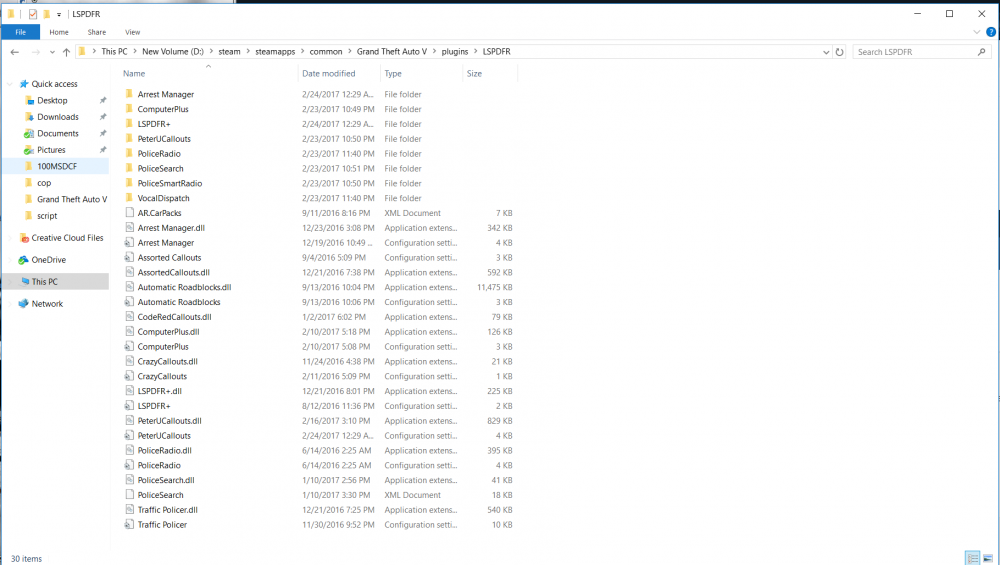Click the LSPDFR+.dll file icon
Viewport: 1000px width, 565px height.
(129, 391)
